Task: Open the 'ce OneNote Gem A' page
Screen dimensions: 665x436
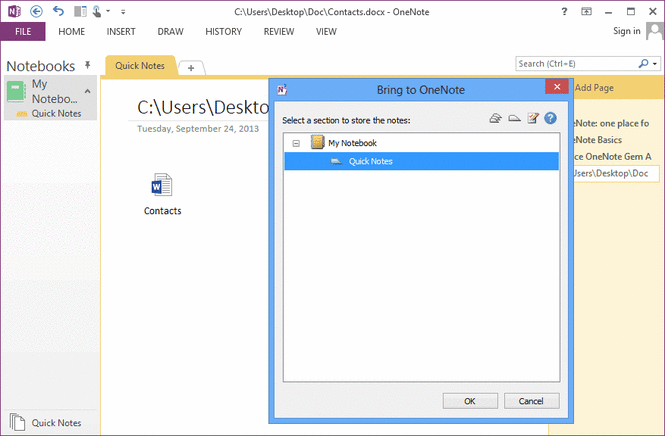Action: [x=612, y=157]
